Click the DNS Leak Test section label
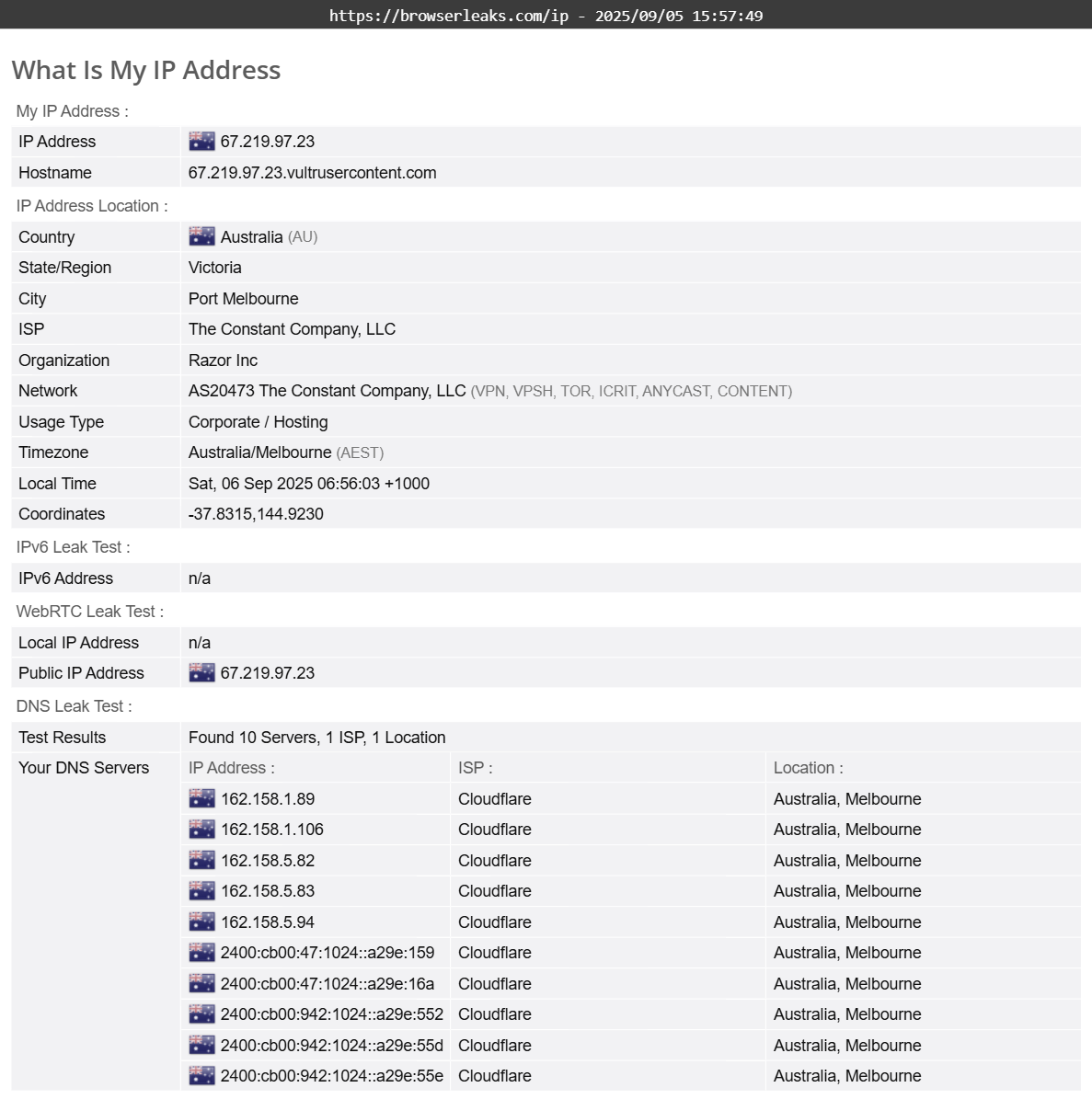The height and width of the screenshot is (1099, 1092). pos(74,706)
